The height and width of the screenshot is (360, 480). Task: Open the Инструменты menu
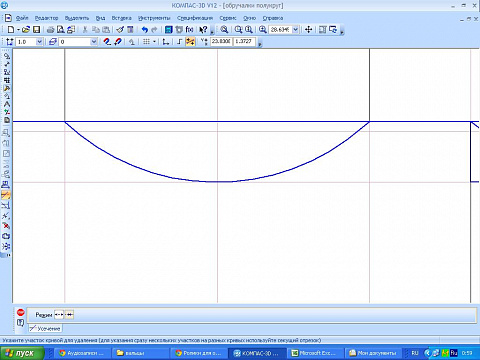tap(154, 18)
